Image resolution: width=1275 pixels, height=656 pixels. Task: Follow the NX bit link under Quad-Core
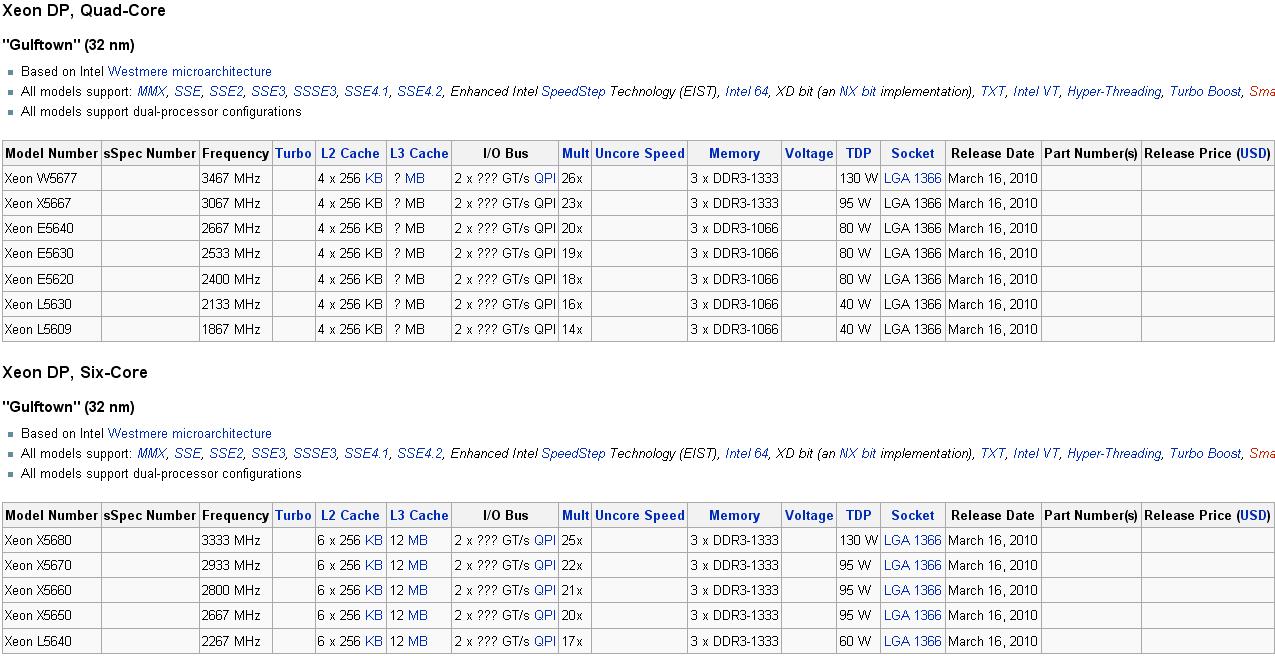(x=857, y=92)
